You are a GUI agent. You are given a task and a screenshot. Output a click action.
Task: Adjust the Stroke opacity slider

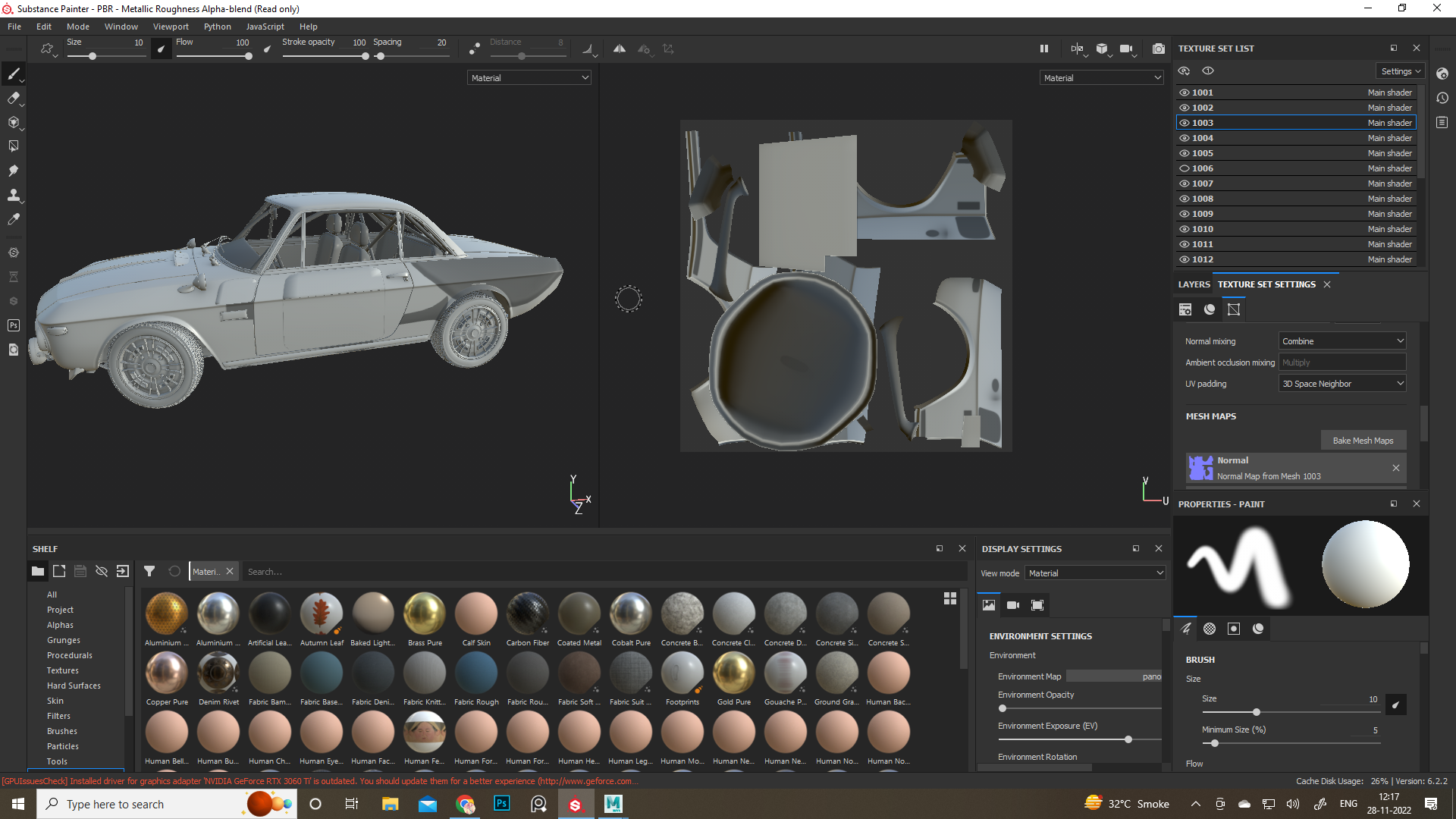325,56
